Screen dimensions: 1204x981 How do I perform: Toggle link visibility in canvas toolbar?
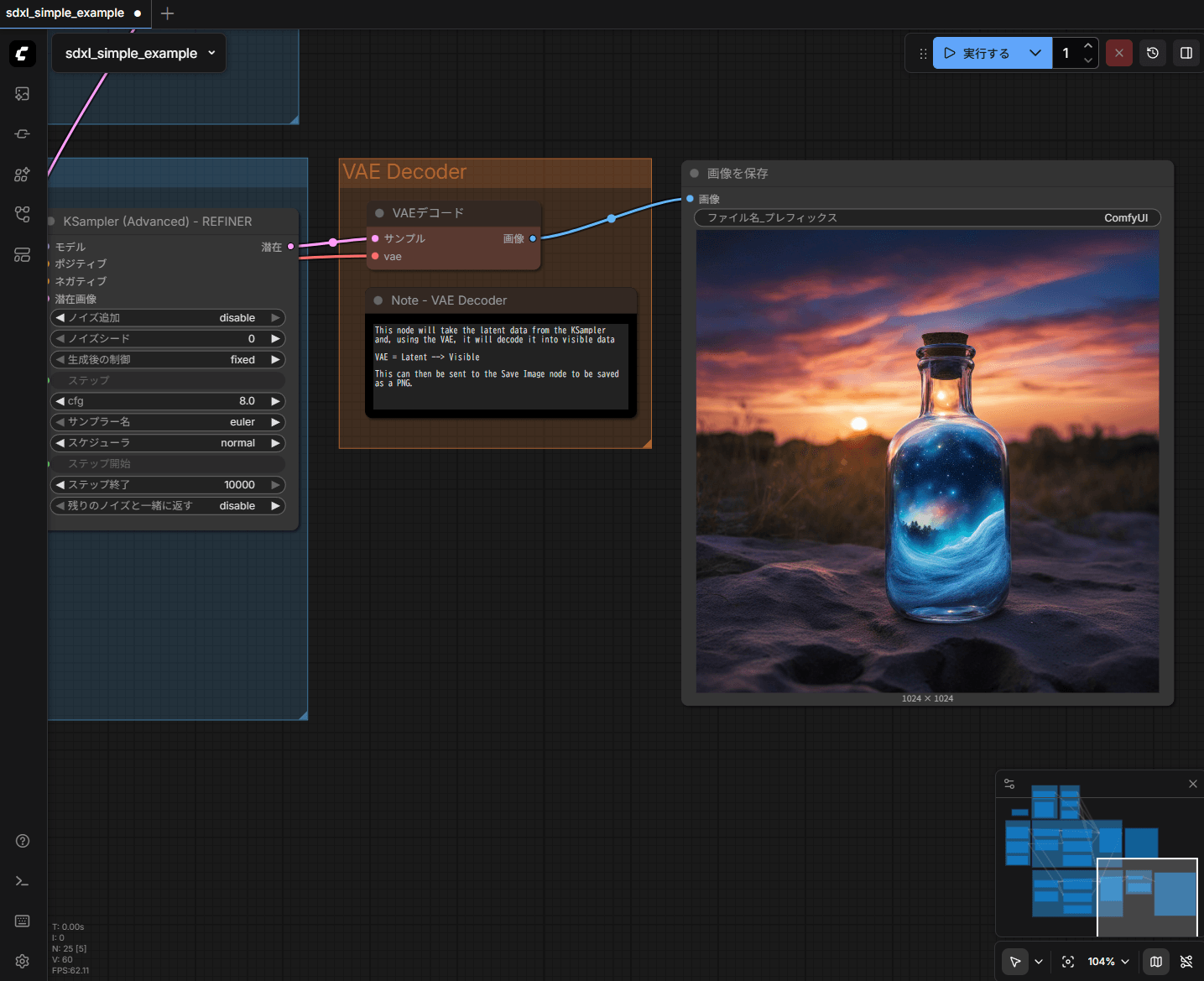click(1186, 962)
